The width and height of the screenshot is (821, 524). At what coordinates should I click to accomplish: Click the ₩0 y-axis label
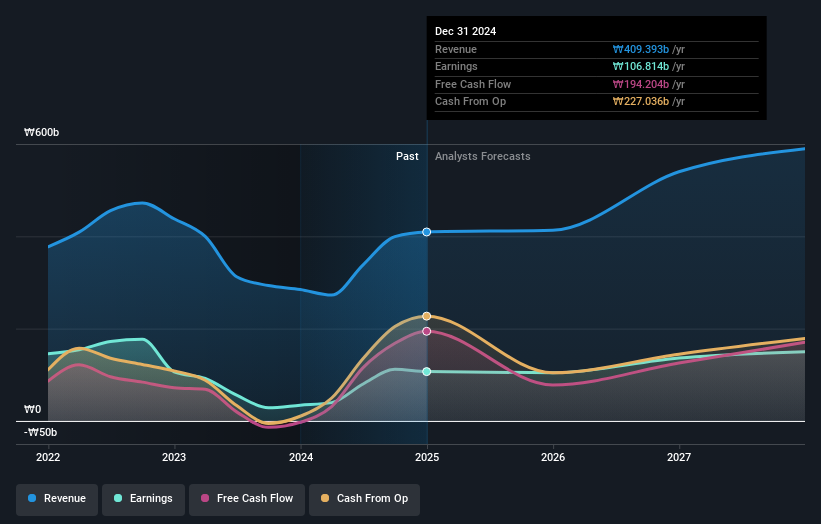point(32,409)
